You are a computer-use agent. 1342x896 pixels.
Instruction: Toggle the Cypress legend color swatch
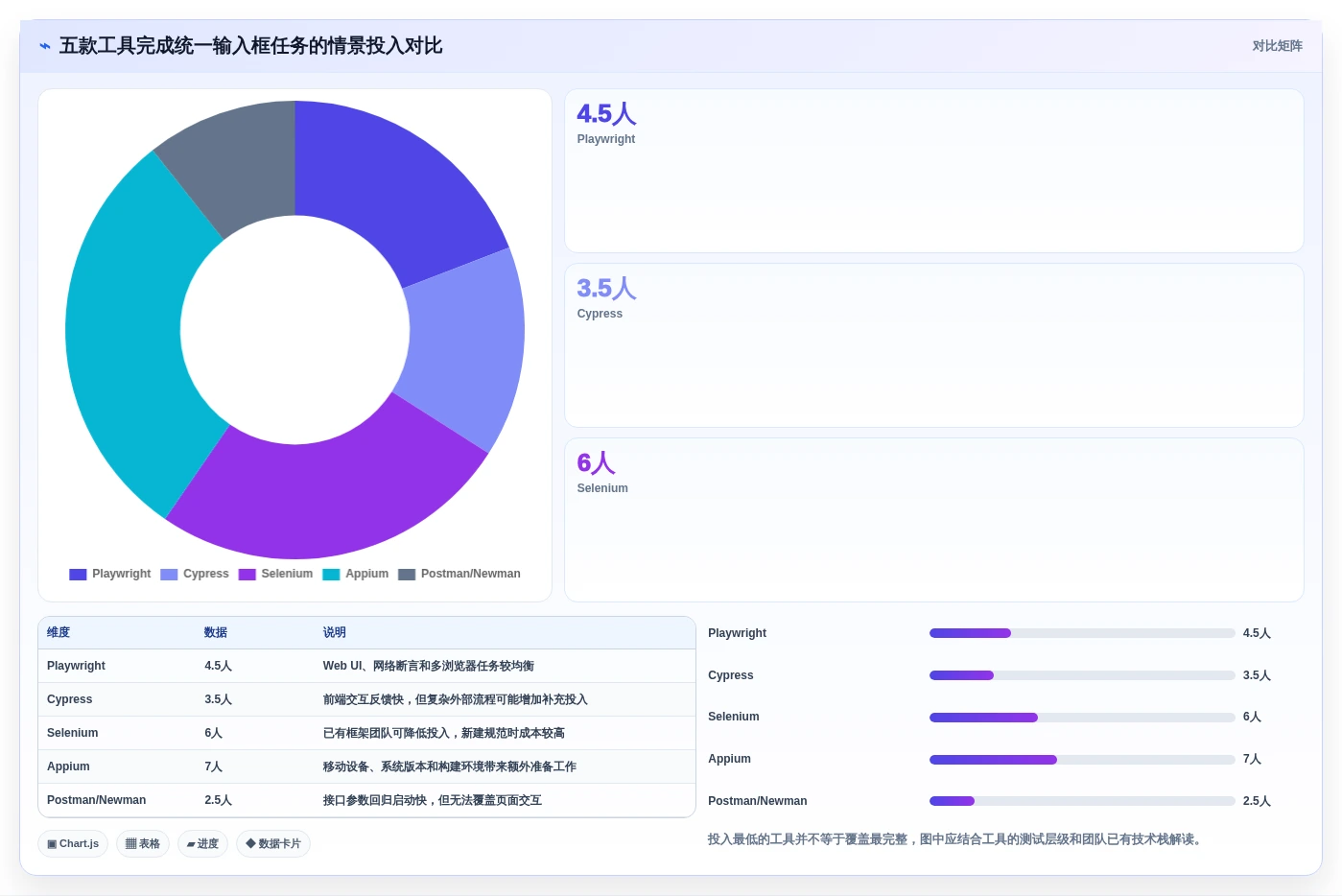click(x=169, y=574)
